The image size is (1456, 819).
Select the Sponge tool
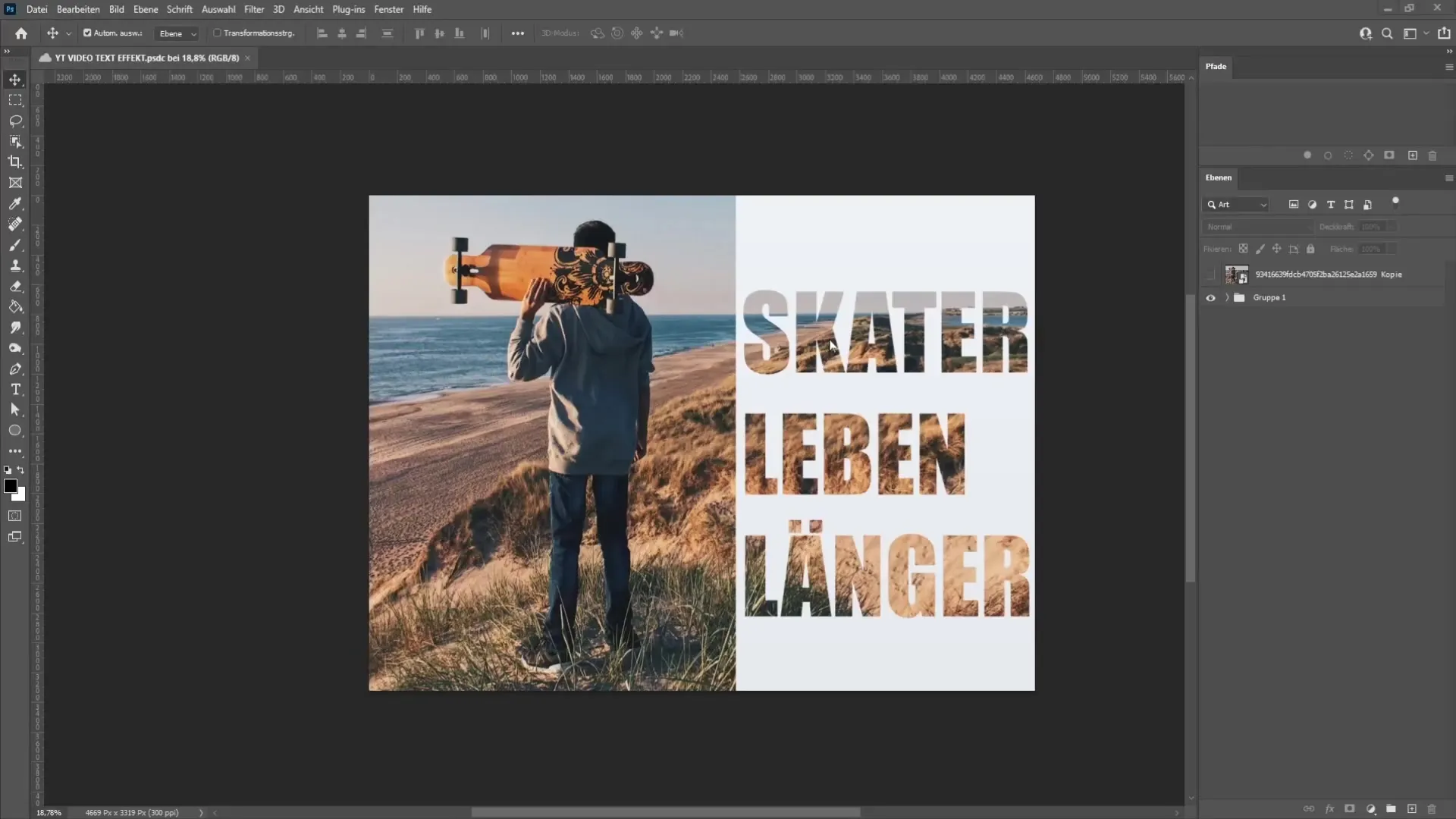[x=15, y=348]
